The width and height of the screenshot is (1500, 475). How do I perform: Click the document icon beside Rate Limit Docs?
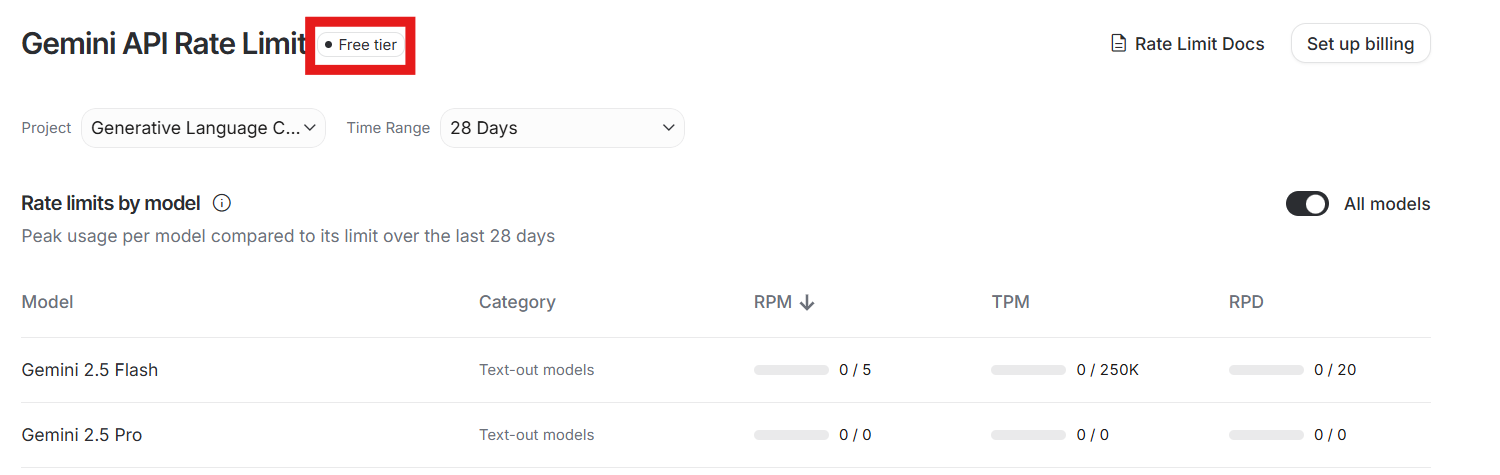tap(1119, 44)
